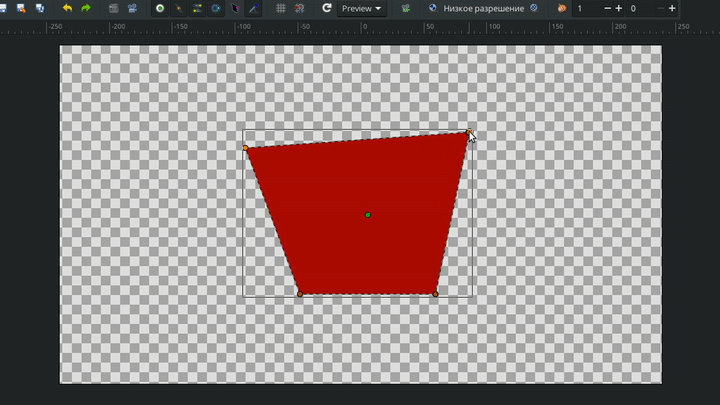The image size is (720, 405).
Task: Click the Refresh canvas icon
Action: [326, 8]
